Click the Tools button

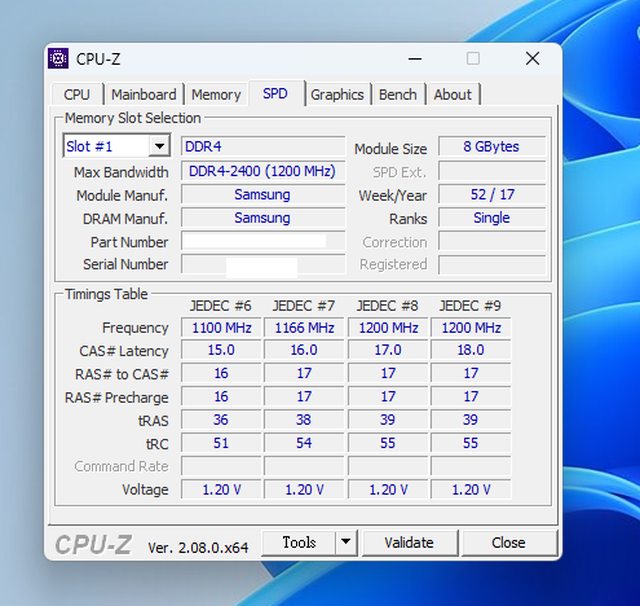(298, 542)
